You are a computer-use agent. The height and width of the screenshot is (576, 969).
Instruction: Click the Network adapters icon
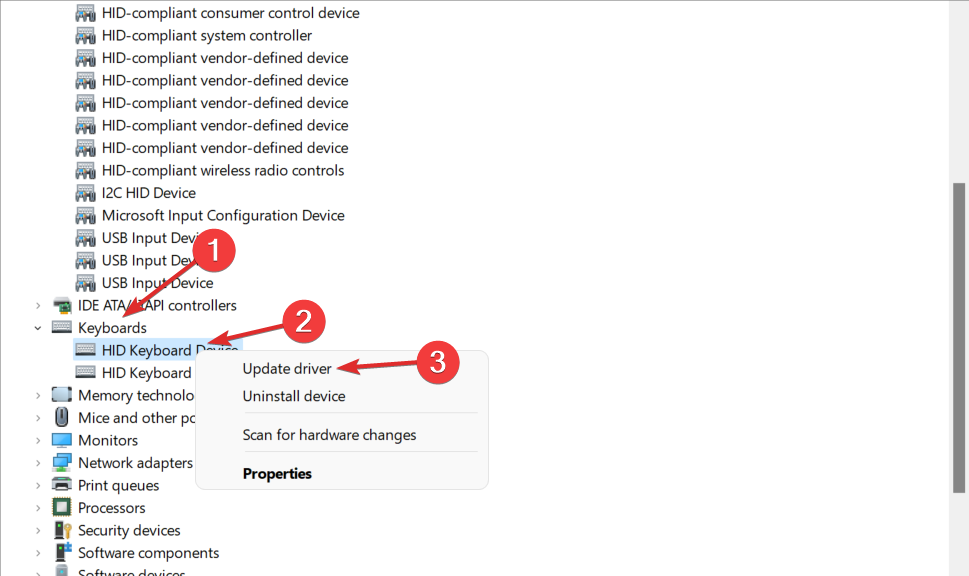click(62, 463)
